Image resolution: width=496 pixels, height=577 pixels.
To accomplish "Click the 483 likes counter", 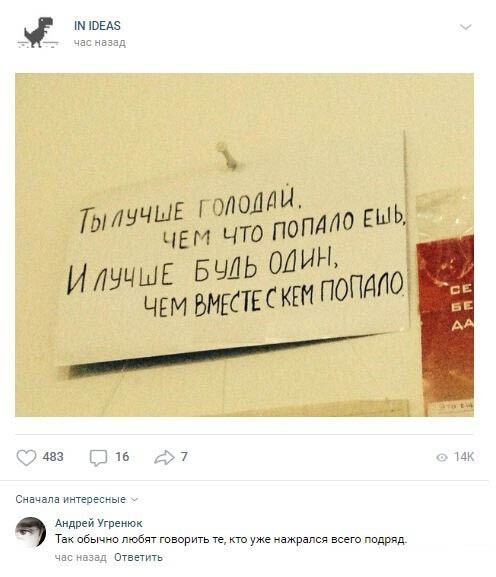I will click(x=53, y=457).
